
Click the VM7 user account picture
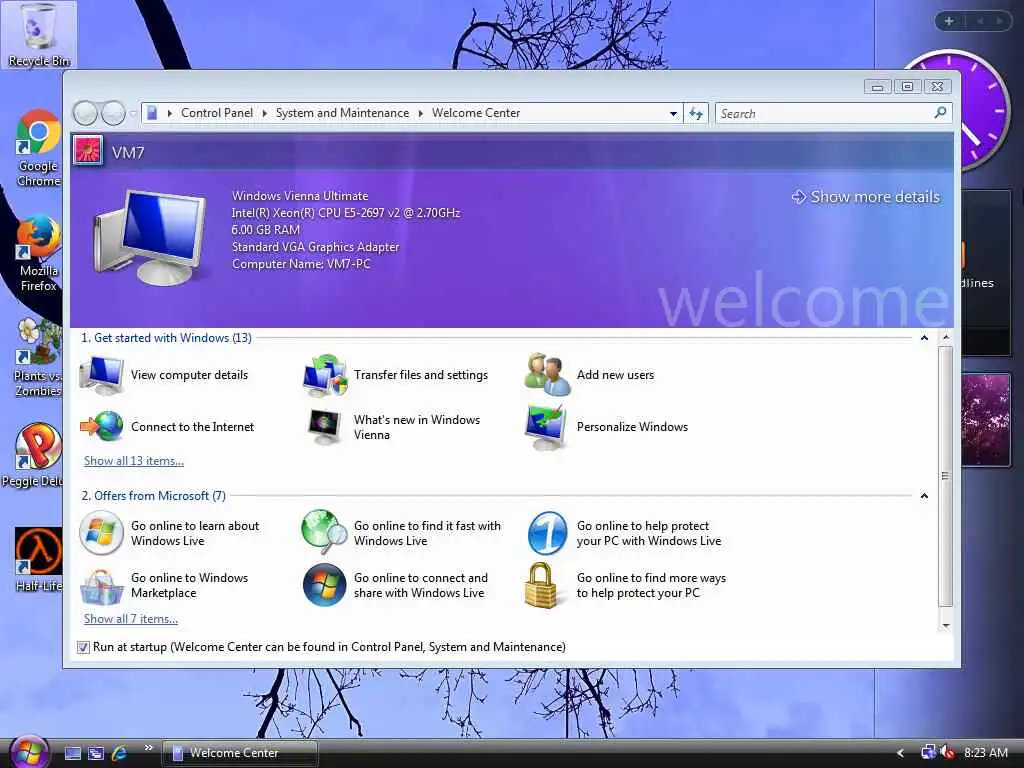pos(88,151)
